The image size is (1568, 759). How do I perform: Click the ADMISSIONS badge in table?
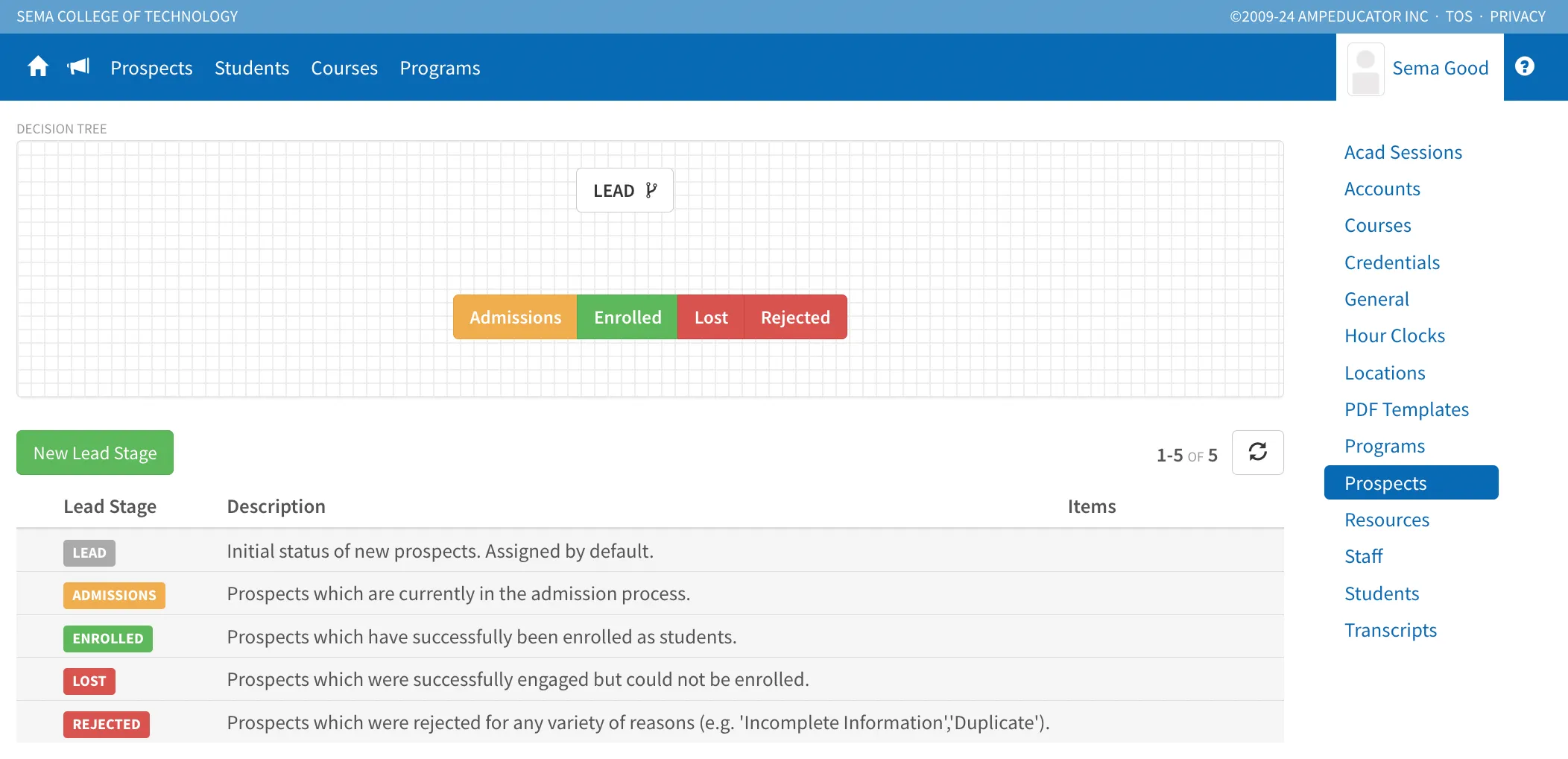pyautogui.click(x=114, y=595)
